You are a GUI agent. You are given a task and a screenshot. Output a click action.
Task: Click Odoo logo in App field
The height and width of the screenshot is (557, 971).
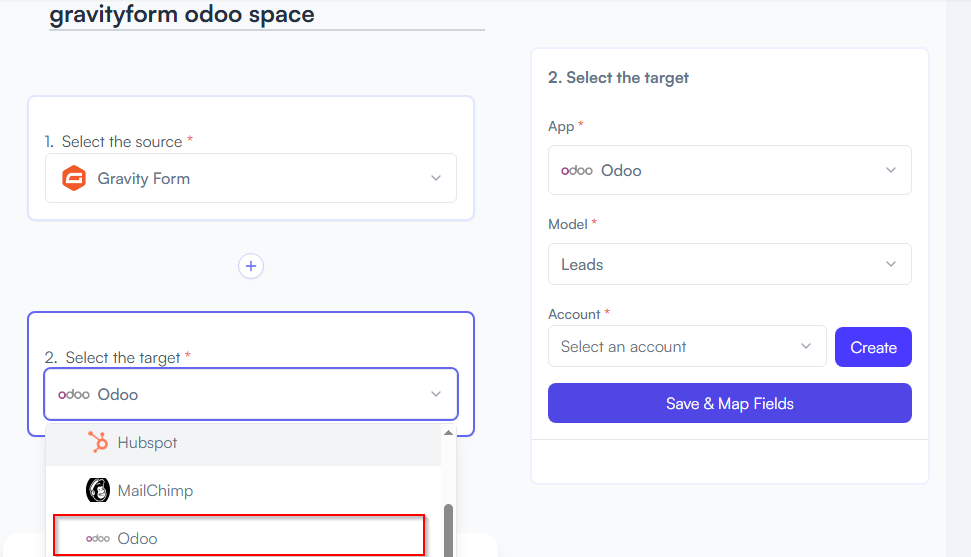577,170
